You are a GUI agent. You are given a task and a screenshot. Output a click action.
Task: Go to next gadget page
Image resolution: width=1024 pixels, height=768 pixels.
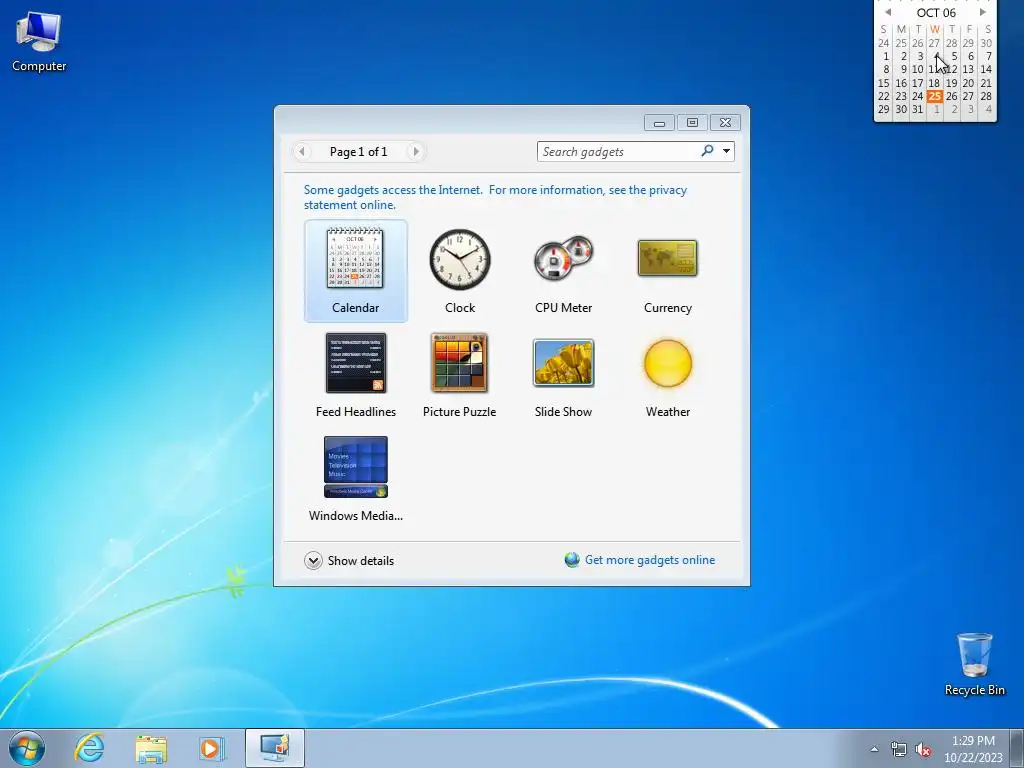click(x=415, y=152)
